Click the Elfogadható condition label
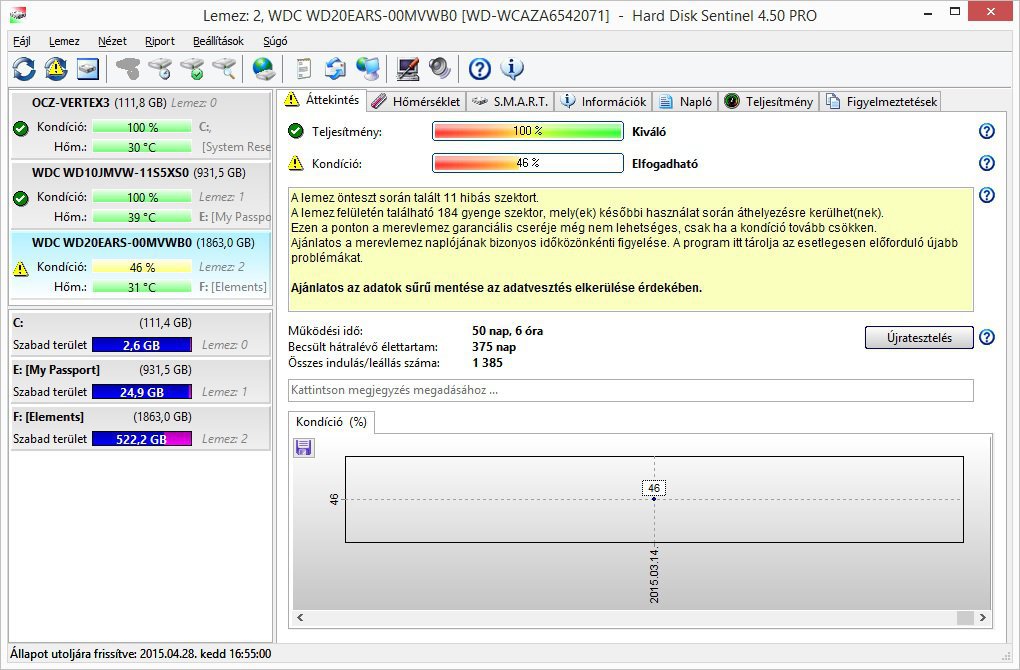 pos(665,164)
